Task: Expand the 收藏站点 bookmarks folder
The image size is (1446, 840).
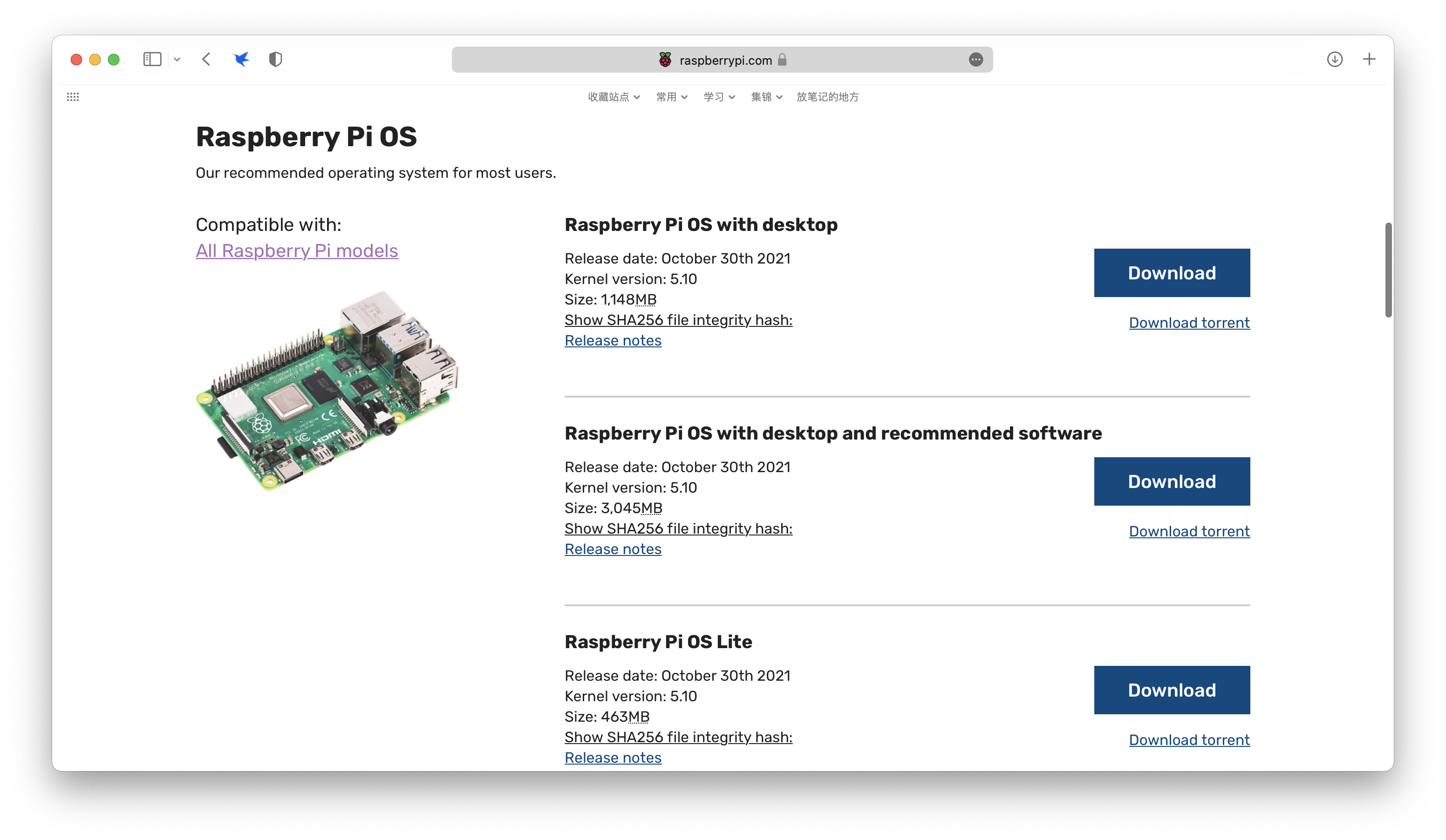Action: 614,97
